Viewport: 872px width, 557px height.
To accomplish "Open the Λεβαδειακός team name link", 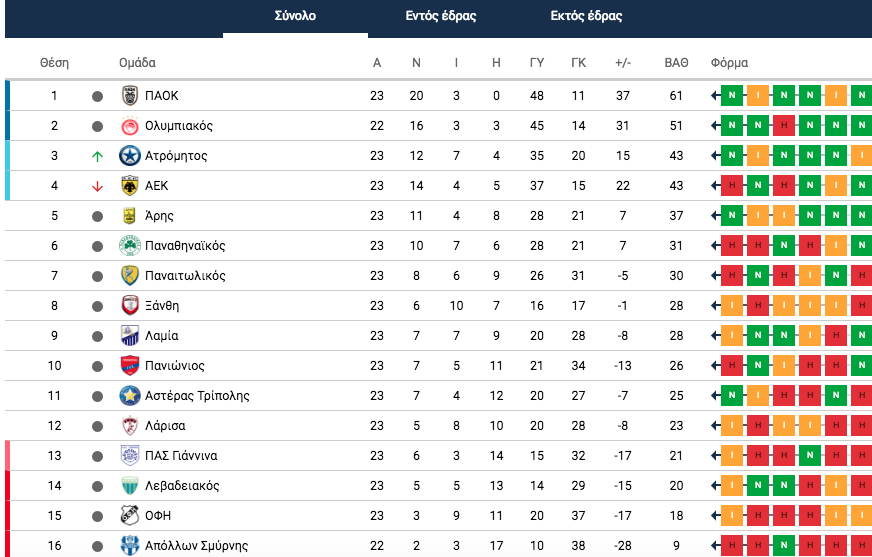I will [182, 486].
